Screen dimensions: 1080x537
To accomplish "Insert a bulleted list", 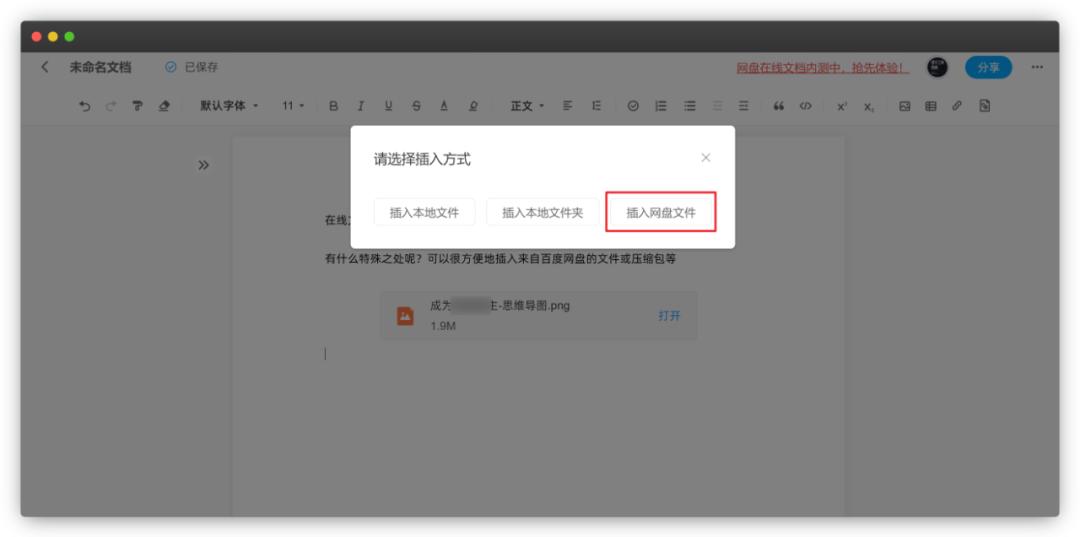I will 689,106.
